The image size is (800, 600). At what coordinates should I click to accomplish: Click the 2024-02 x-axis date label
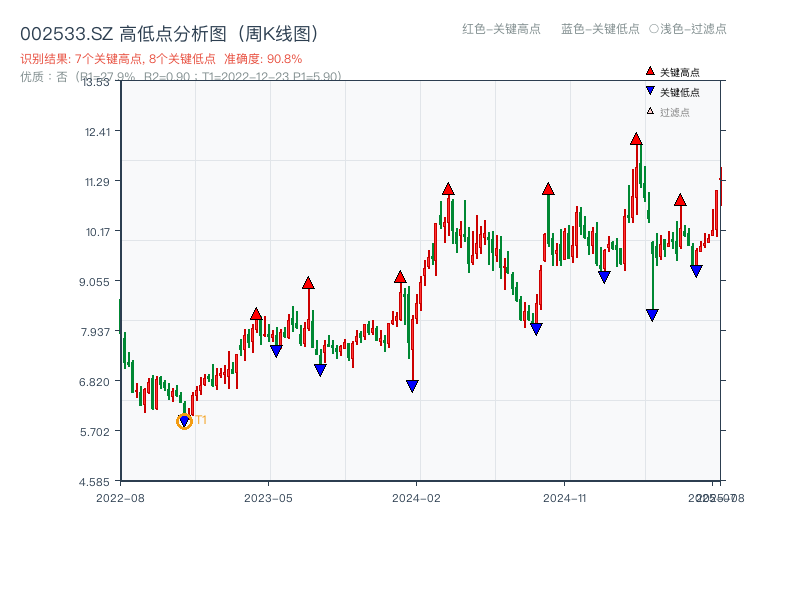coord(416,498)
